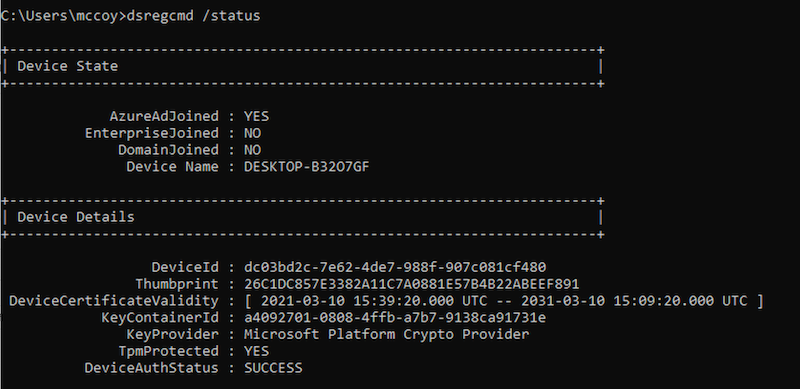Click the KeyContainerId GUID value
800x389 pixels.
tap(395, 318)
